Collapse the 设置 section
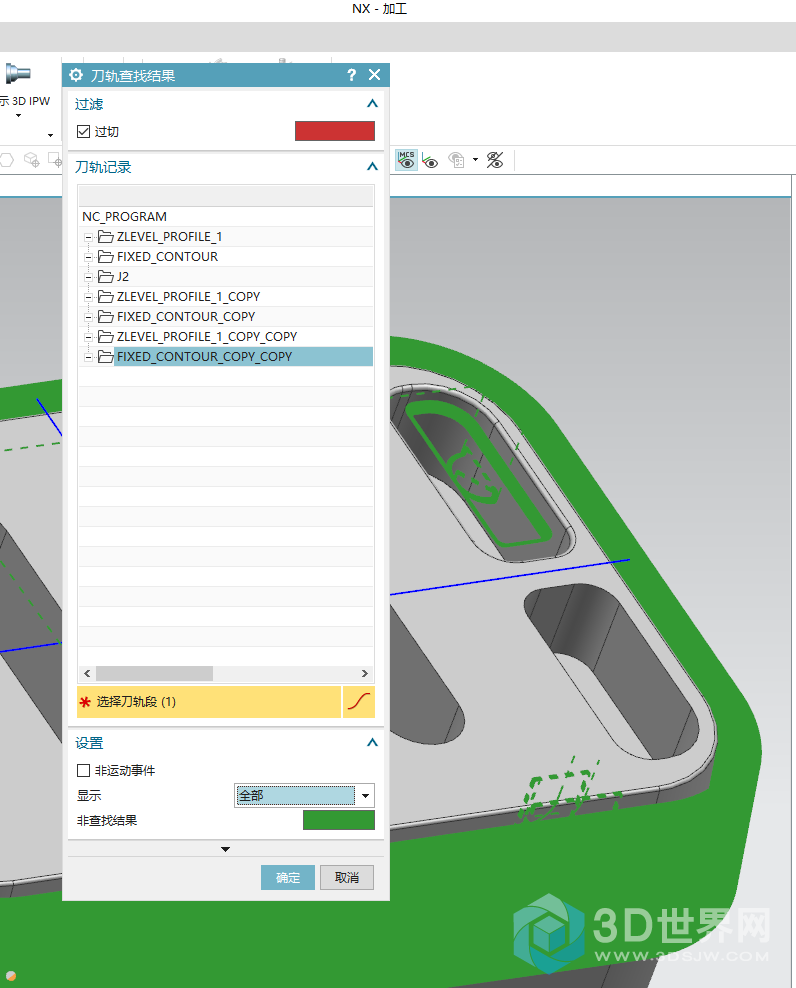This screenshot has height=988, width=796. pos(372,743)
